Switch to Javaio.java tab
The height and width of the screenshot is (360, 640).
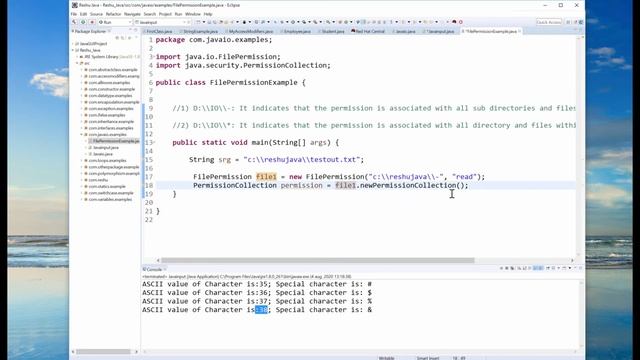[x=405, y=31]
